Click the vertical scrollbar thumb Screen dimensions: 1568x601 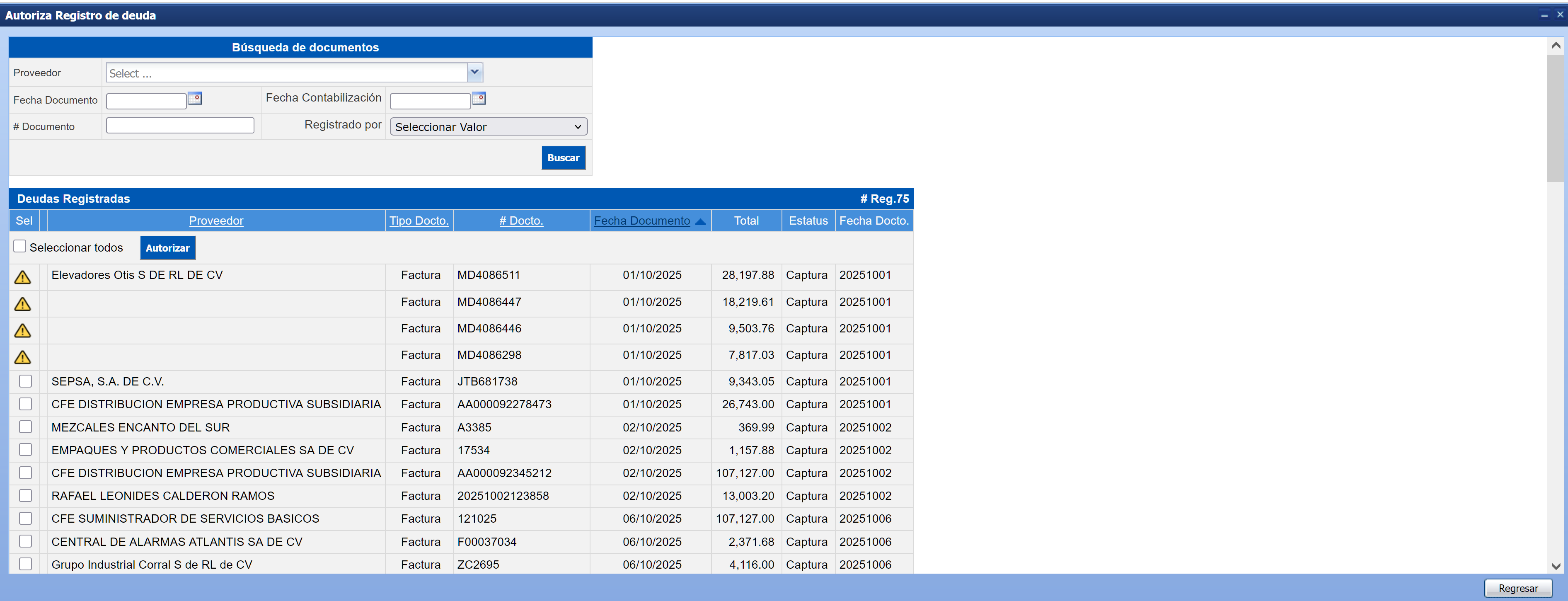pyautogui.click(x=1555, y=119)
